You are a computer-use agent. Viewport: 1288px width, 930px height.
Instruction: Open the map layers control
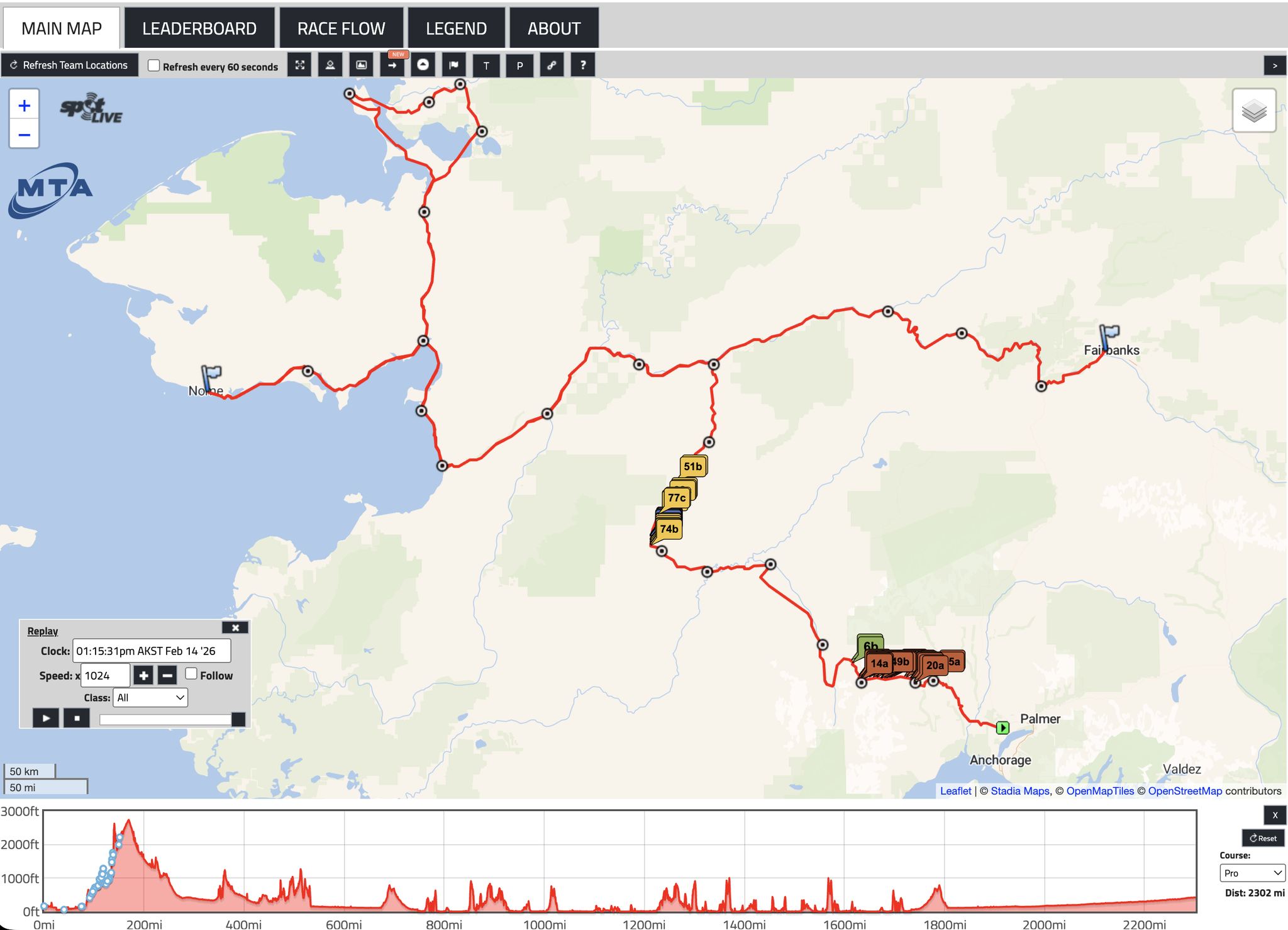[1254, 111]
